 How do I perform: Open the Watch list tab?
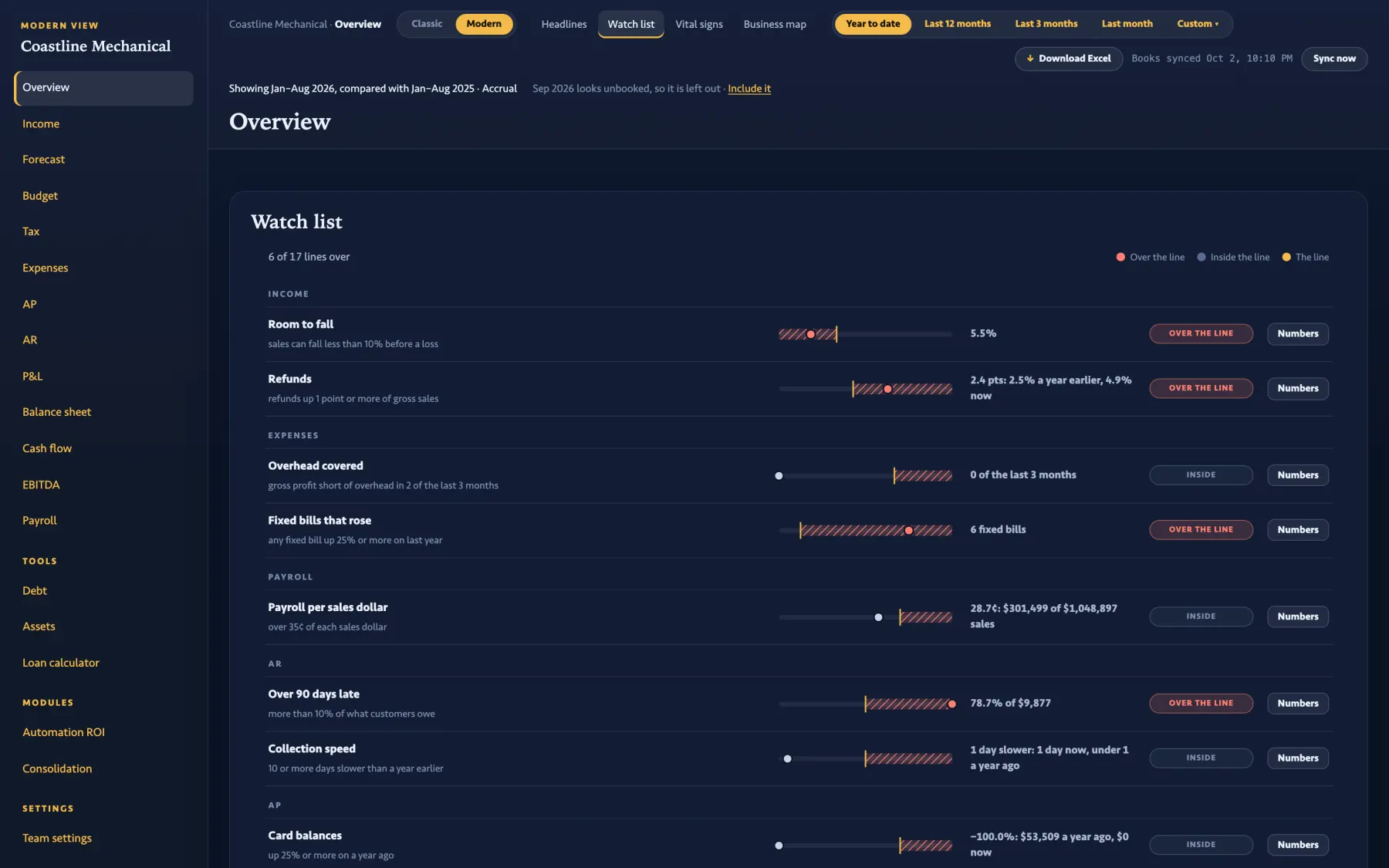pos(631,24)
